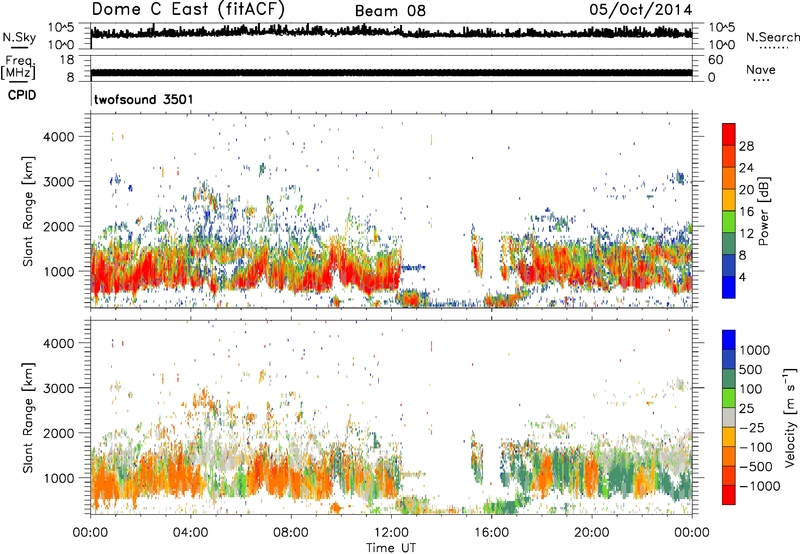Click the 'Power [dB]' colorbar label

click(x=764, y=211)
